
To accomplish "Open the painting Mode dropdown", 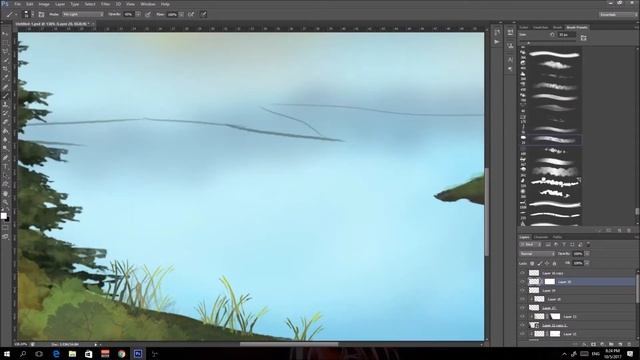I will (x=83, y=14).
